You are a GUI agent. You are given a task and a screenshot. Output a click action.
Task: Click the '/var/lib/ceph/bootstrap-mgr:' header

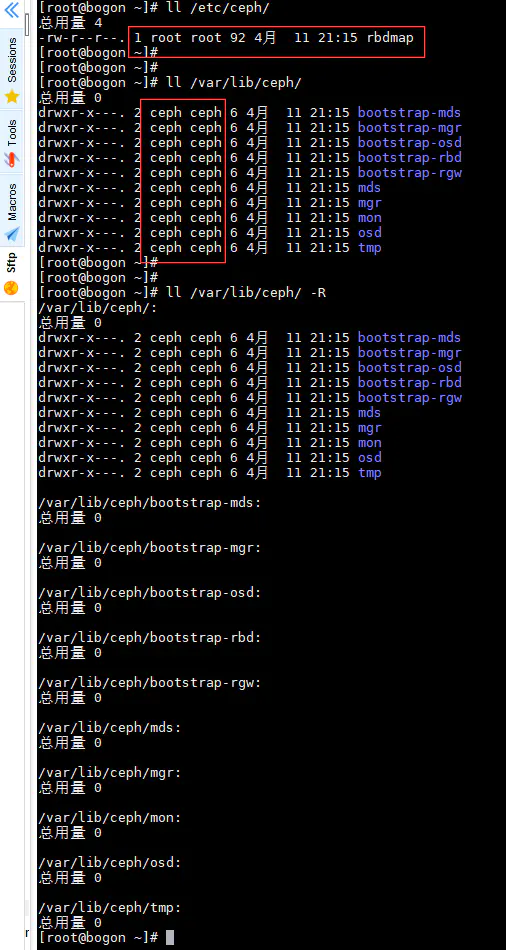pyautogui.click(x=150, y=548)
